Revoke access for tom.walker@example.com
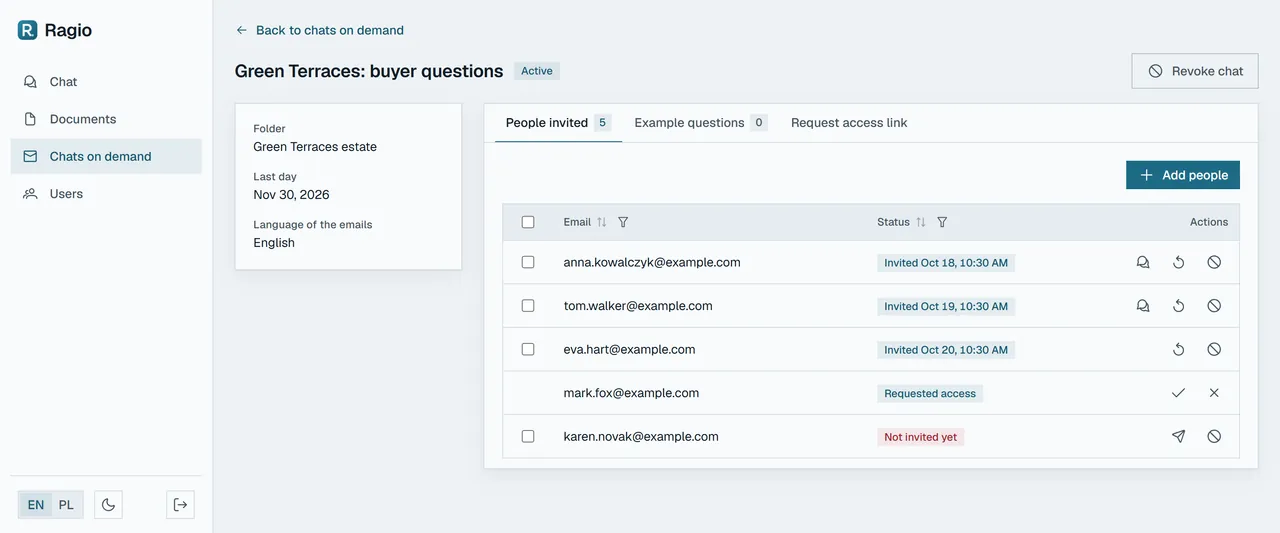Screen dimensions: 1280x533 coord(1214,306)
